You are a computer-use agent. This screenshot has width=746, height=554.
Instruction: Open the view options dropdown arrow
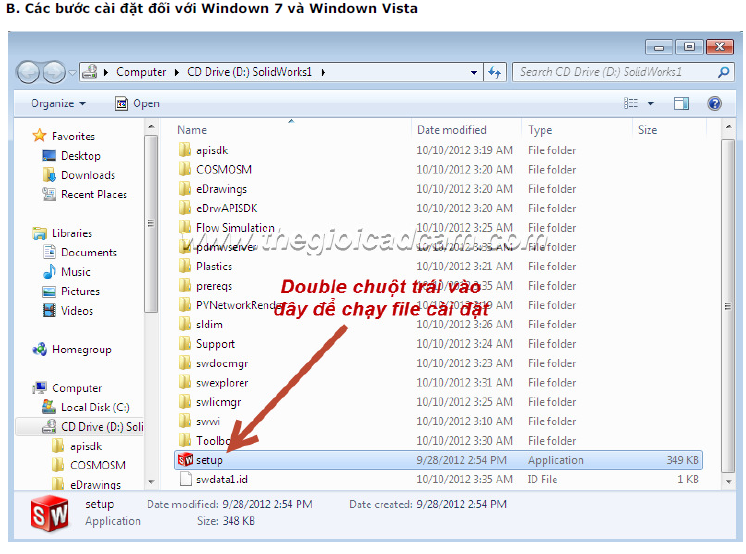(x=650, y=103)
